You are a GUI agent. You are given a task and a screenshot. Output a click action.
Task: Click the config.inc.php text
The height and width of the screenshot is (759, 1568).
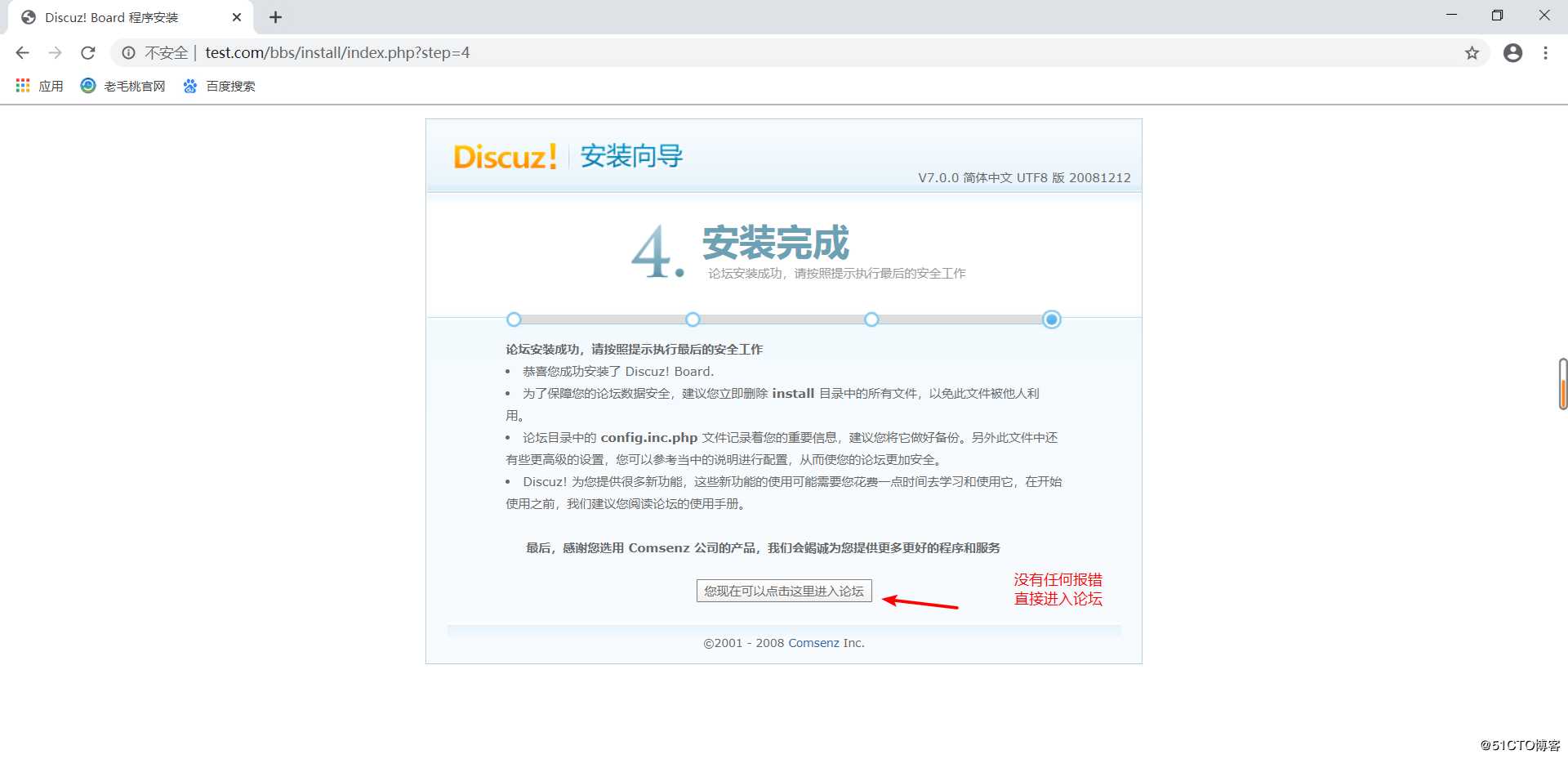649,438
